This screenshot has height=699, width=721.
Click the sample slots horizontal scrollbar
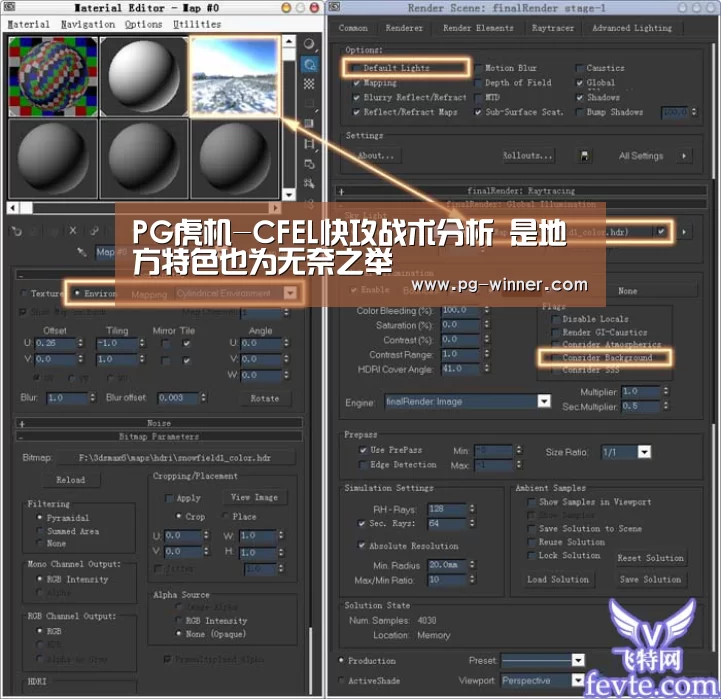coord(143,208)
